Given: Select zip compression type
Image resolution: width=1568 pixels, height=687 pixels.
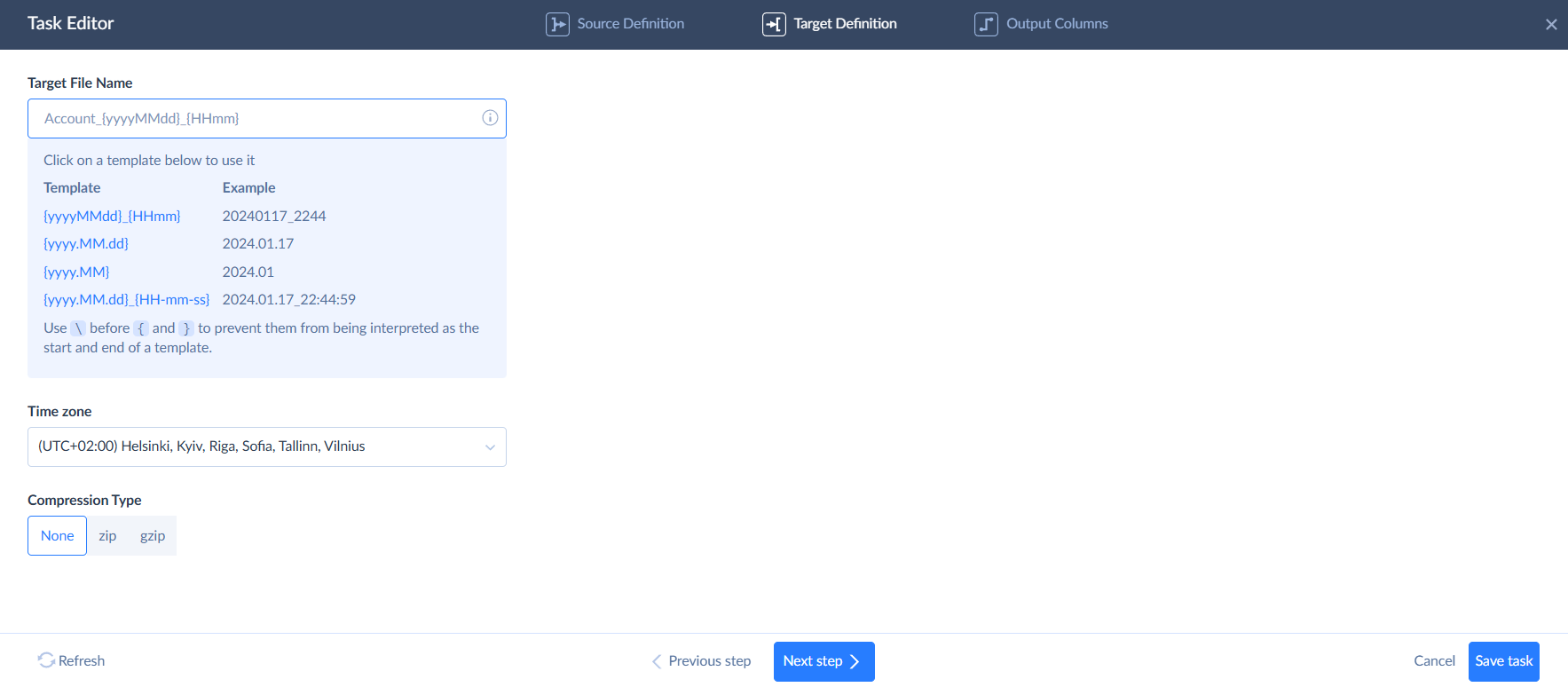Looking at the screenshot, I should (107, 536).
